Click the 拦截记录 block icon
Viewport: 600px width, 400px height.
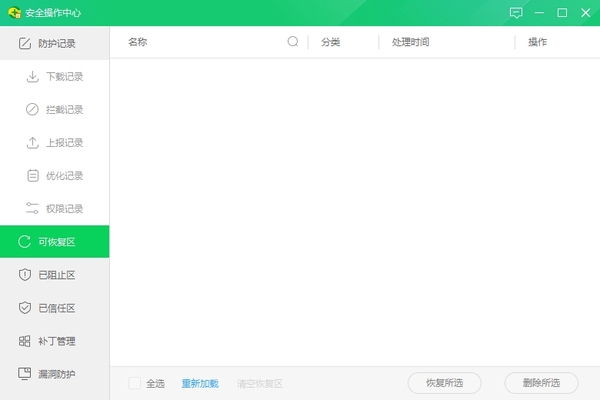point(32,109)
